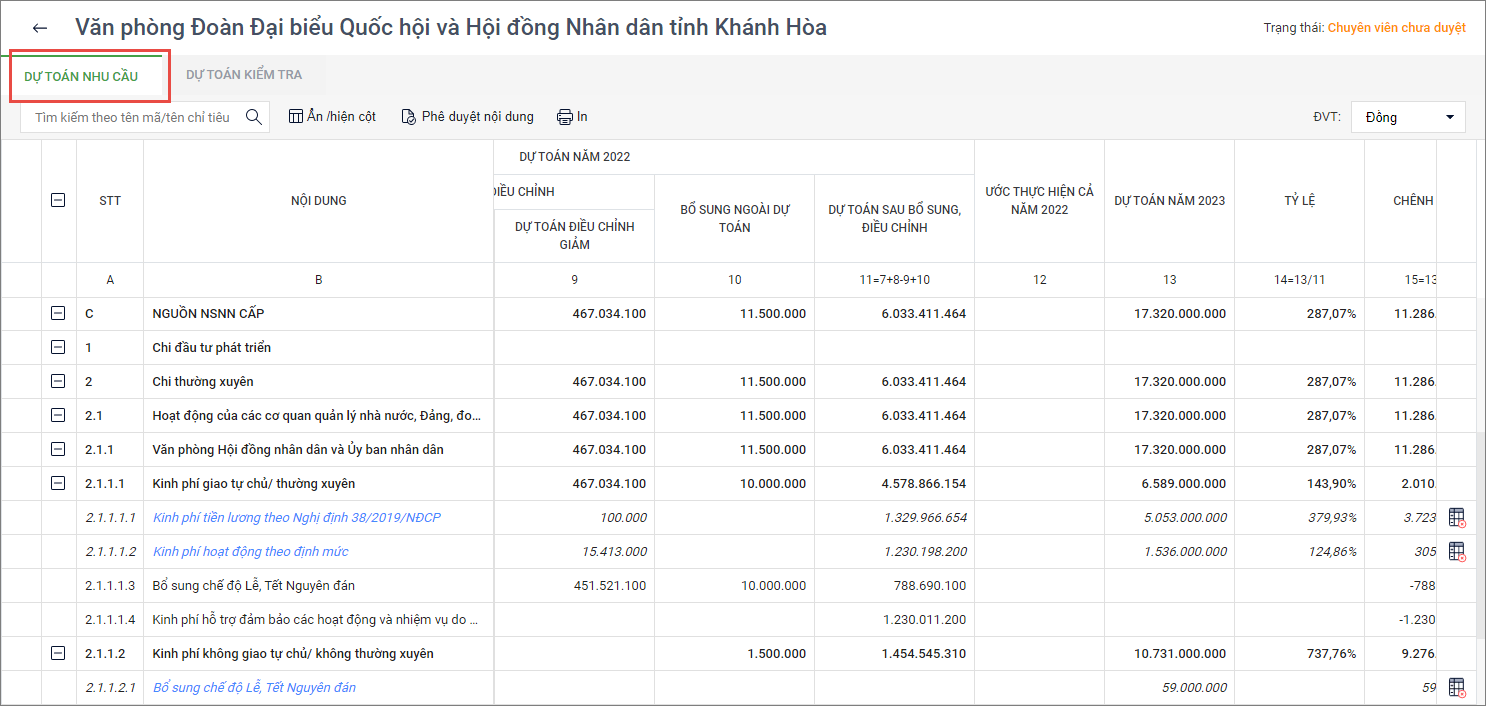Click the Ẩn/hiện cột column icon
The height and width of the screenshot is (706, 1486).
pos(296,117)
